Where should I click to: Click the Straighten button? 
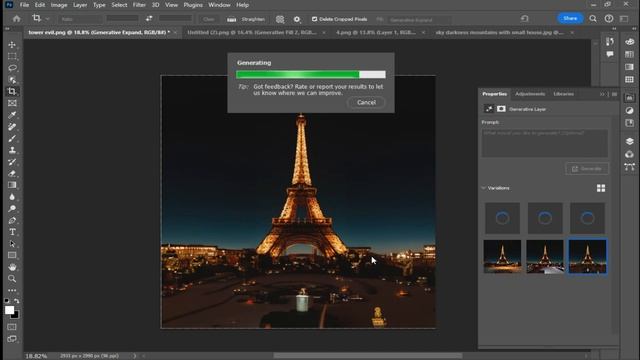246,19
